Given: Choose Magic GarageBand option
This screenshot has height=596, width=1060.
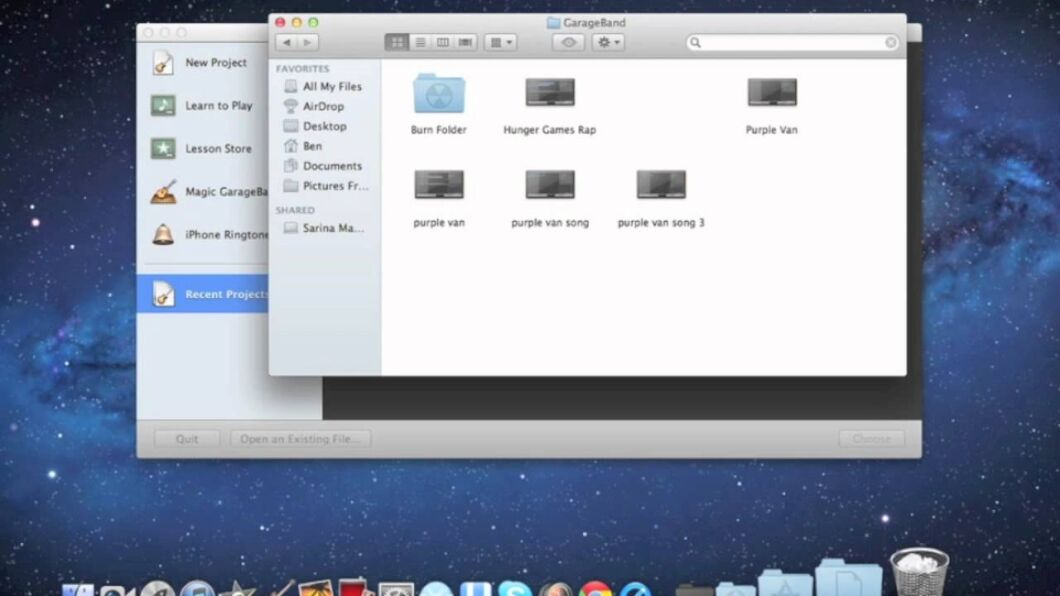Looking at the screenshot, I should (x=226, y=192).
